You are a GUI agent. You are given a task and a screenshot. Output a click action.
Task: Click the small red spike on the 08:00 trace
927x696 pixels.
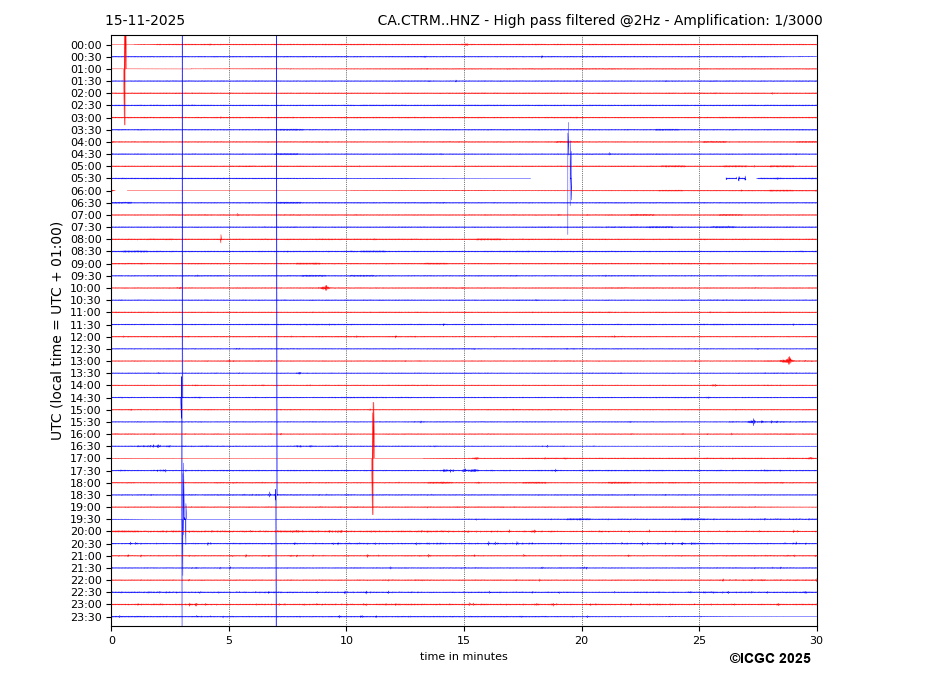coord(221,239)
